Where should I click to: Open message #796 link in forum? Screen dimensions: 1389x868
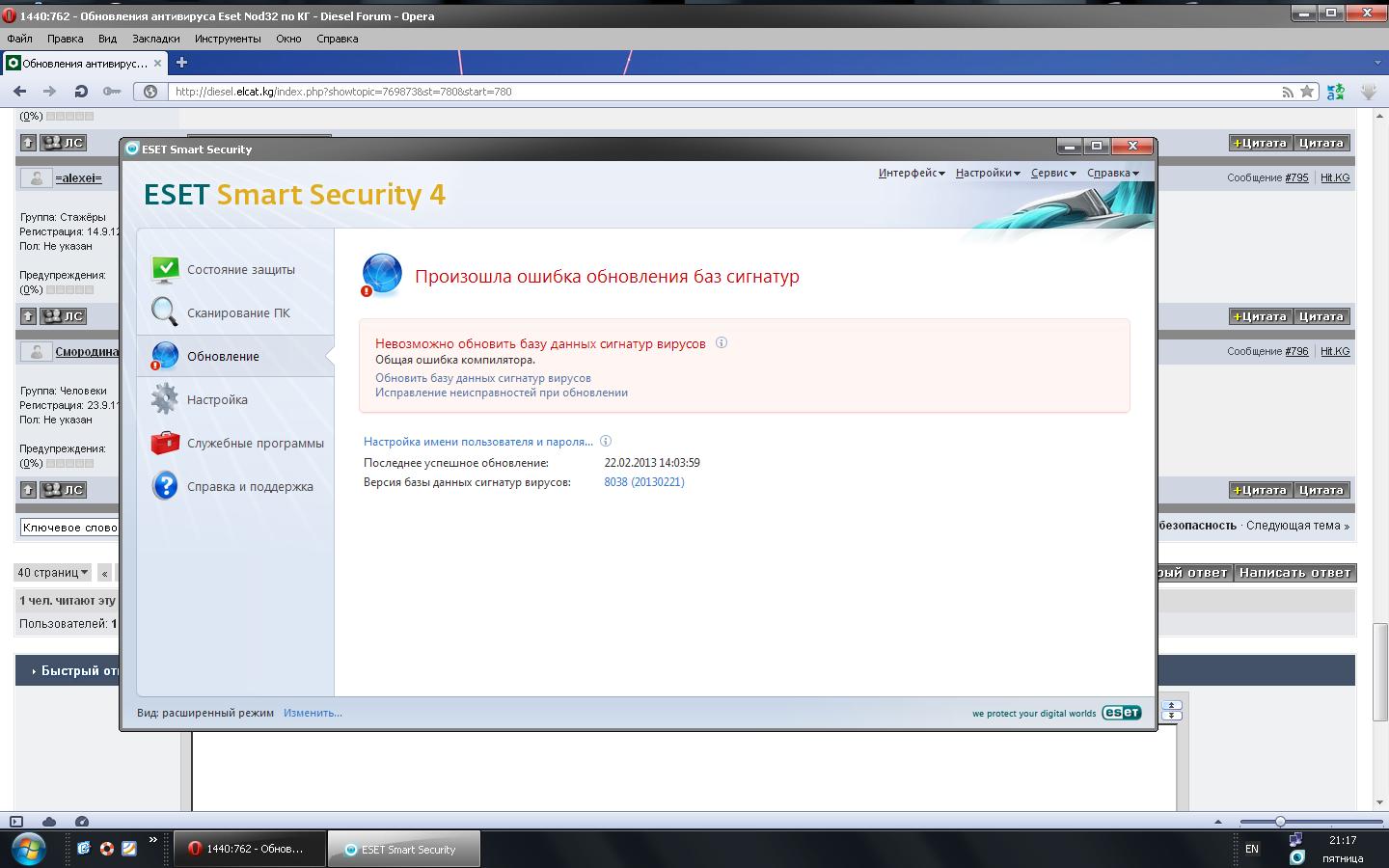(x=1296, y=351)
